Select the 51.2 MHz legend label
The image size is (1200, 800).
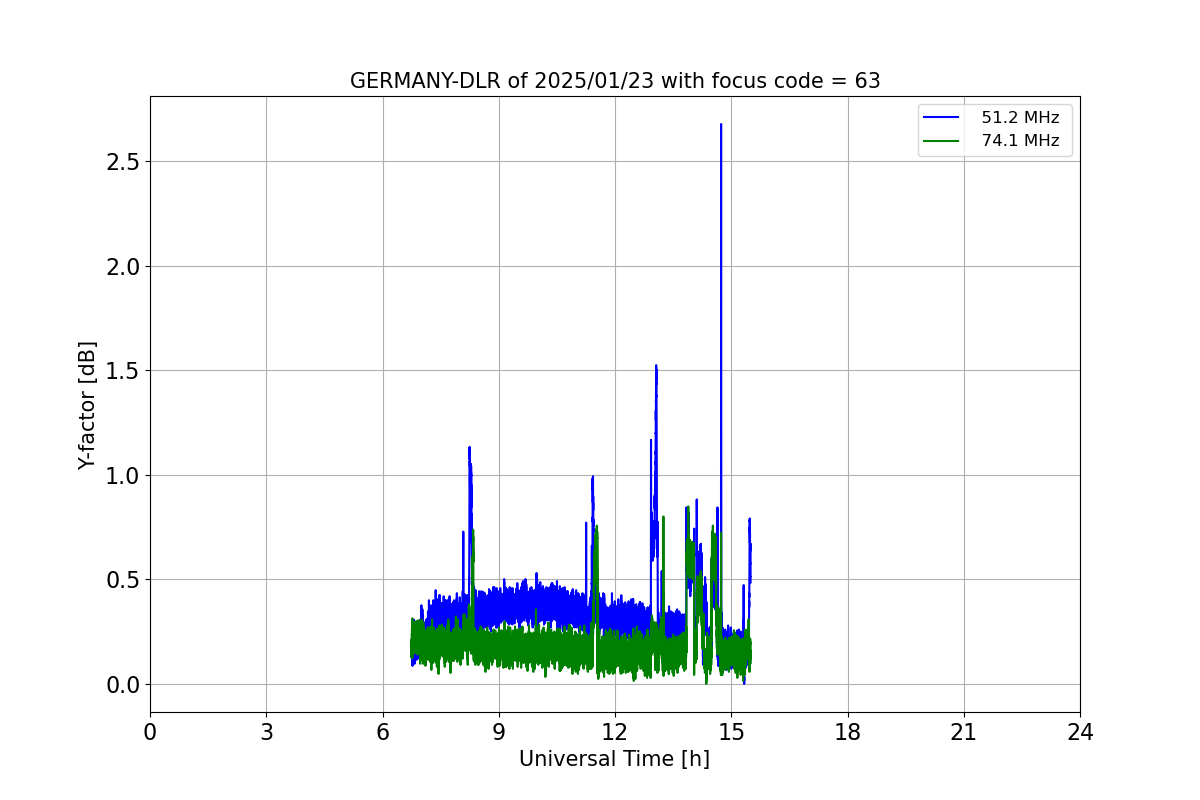[1020, 118]
